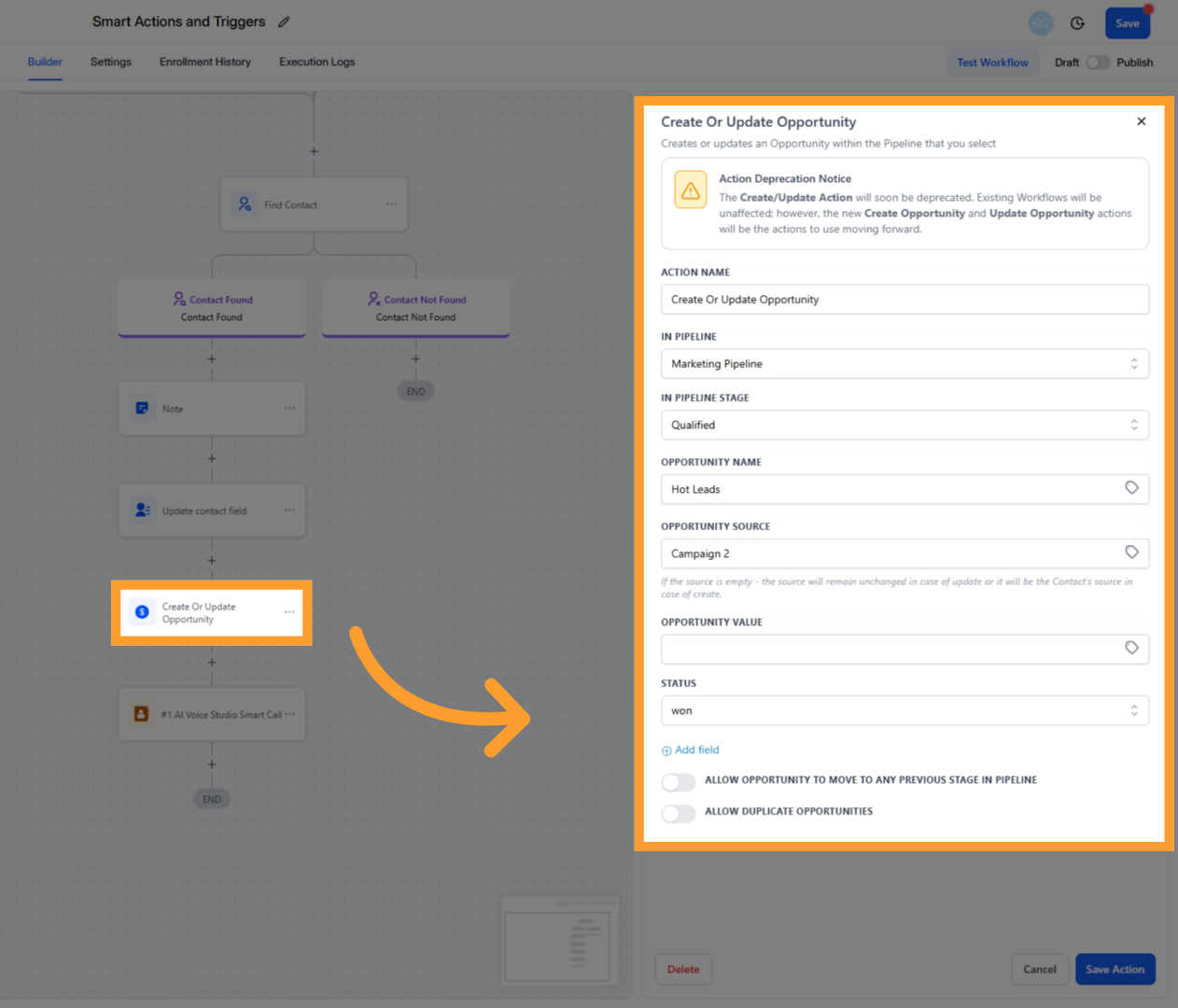Viewport: 1178px width, 1008px height.
Task: Add step below Find Contact trigger line
Action: (314, 151)
